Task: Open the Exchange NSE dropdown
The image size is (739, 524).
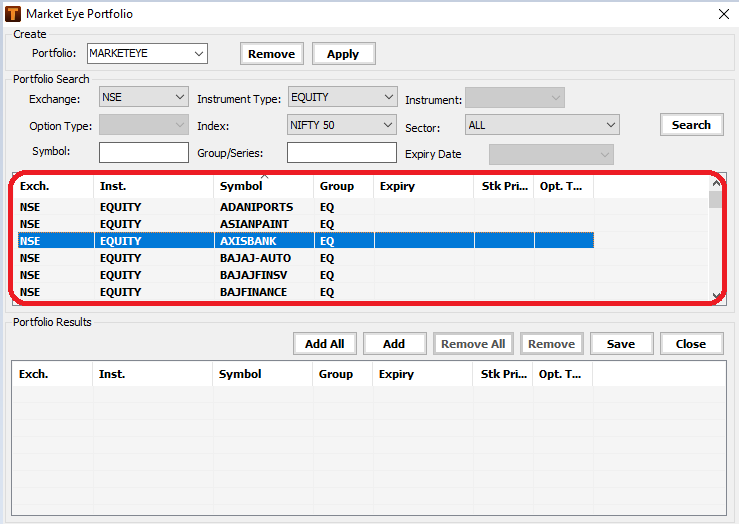Action: coord(144,97)
